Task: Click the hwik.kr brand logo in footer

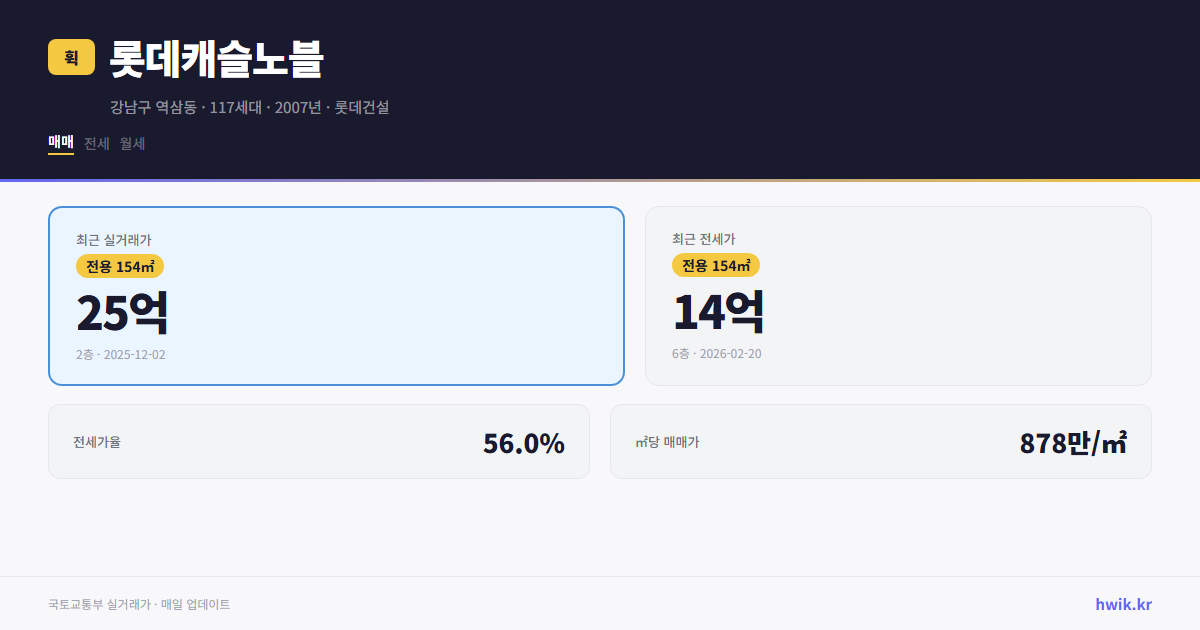Action: pos(1121,603)
